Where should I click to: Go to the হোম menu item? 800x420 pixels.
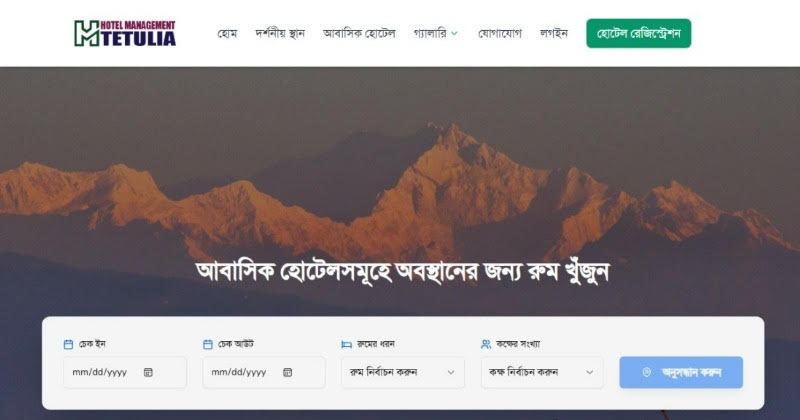[x=227, y=34]
